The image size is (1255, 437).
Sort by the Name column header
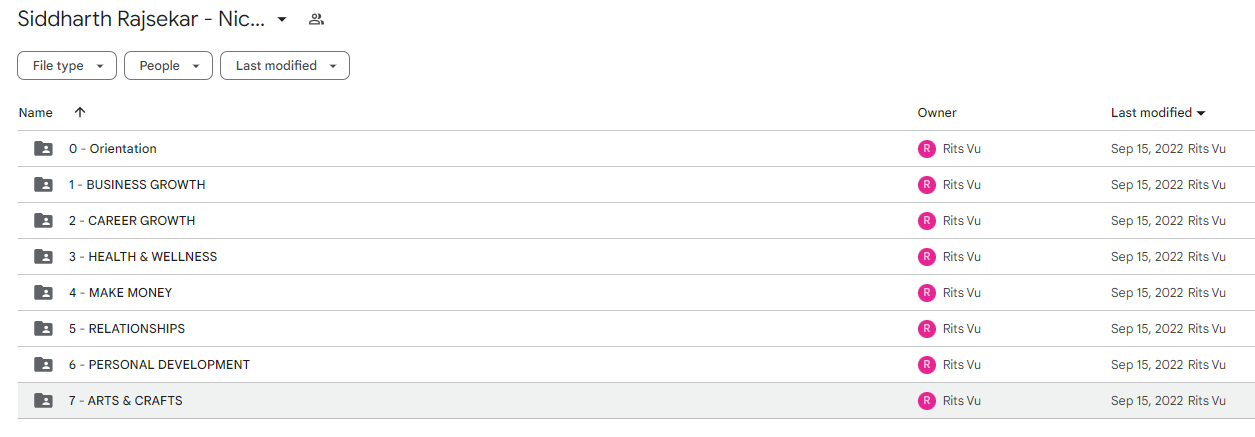coord(36,113)
